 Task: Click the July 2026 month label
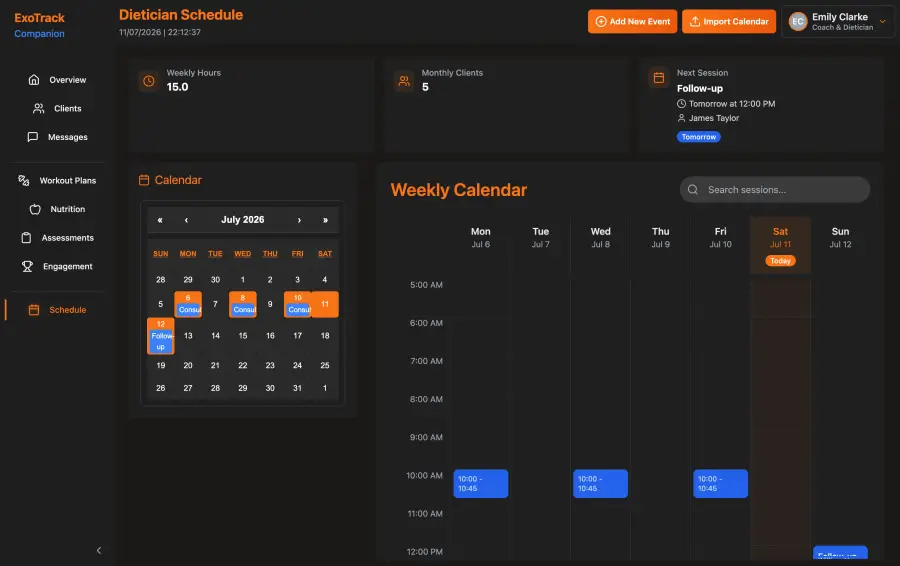coord(243,220)
